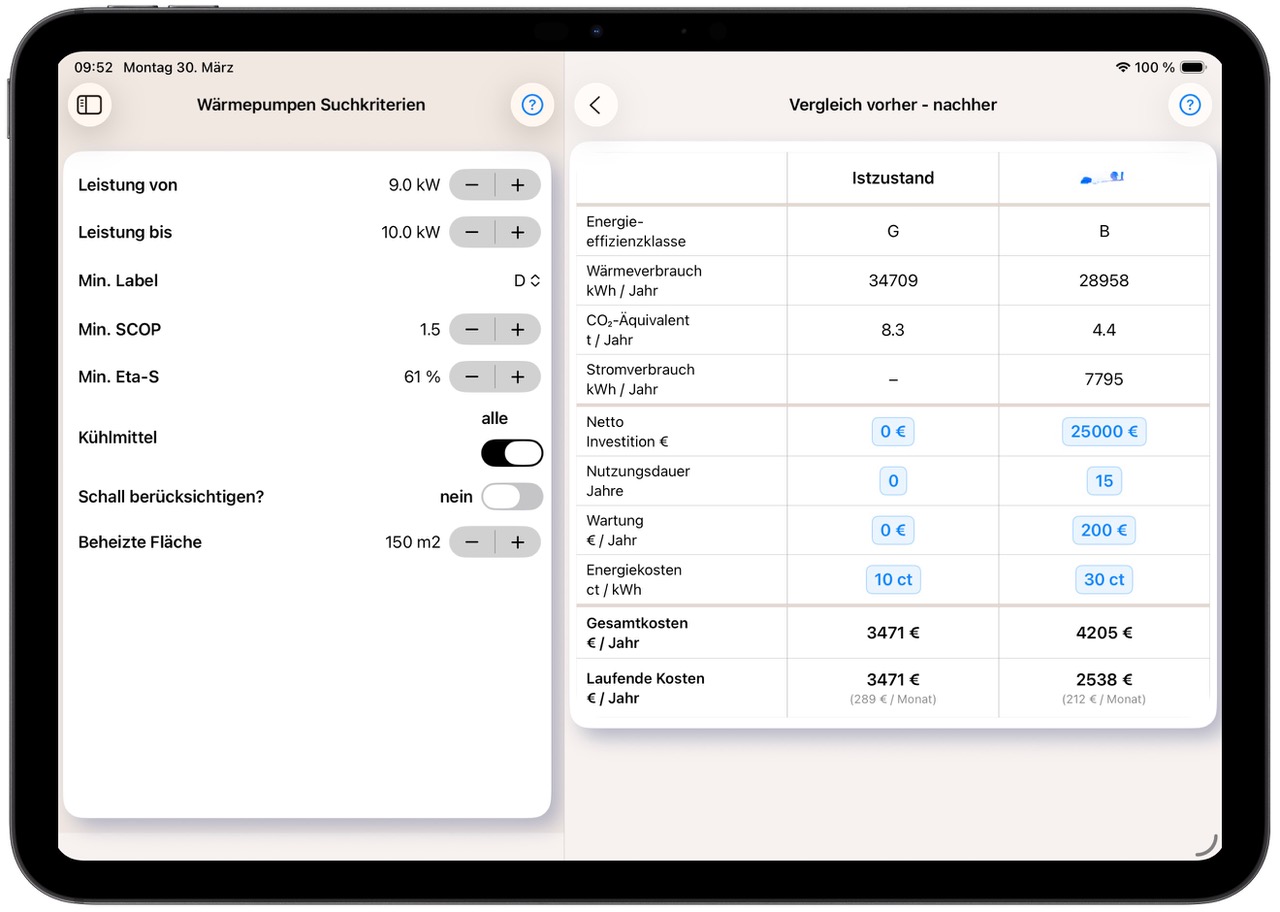Disable the Kühlmittel 'alle' toggle
1280x912 pixels.
[511, 452]
